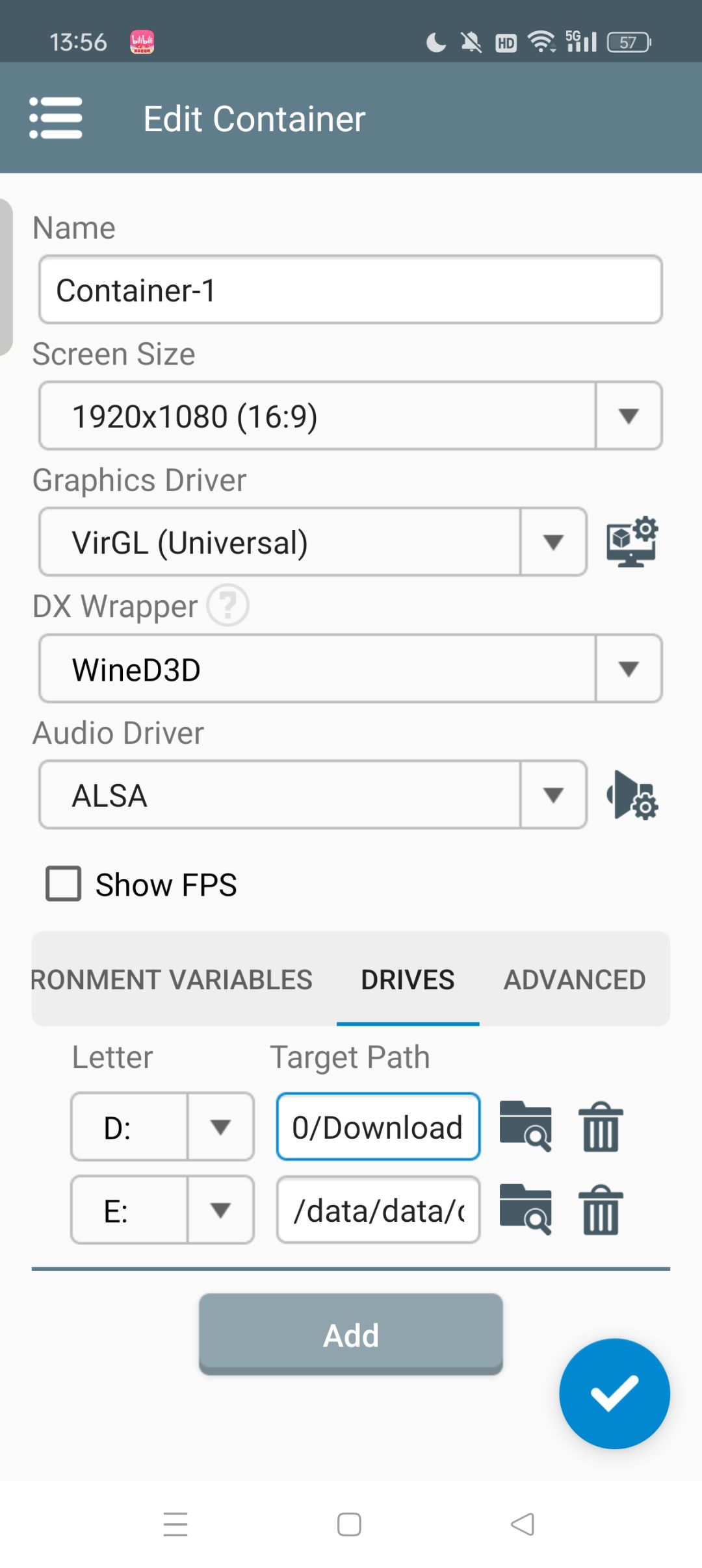This screenshot has width=702, height=1568.
Task: Change the D: drive letter dropdown
Action: 220,1126
